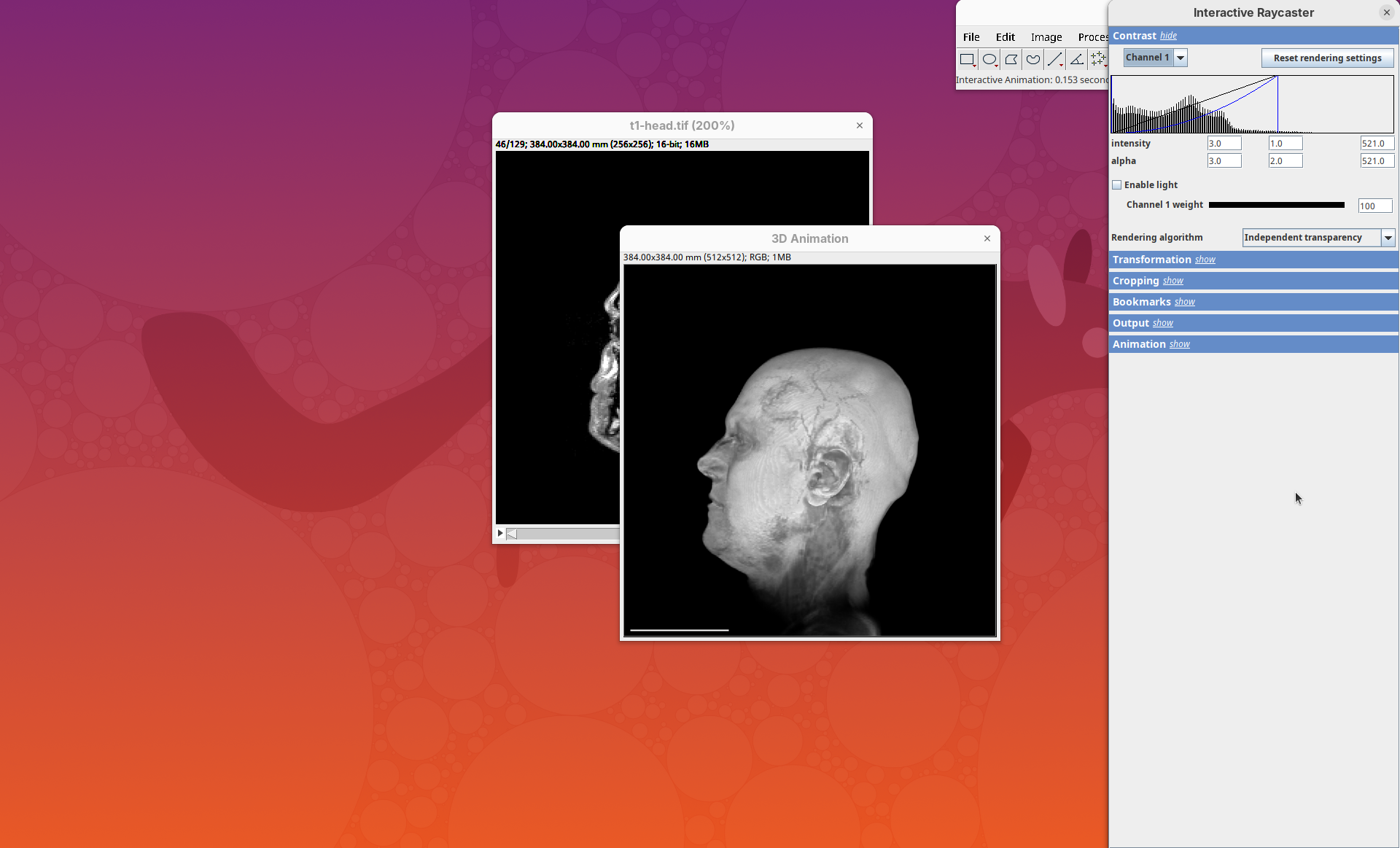Screen dimensions: 1400x848
Task: Select the Rectangle selection tool
Action: [967, 60]
